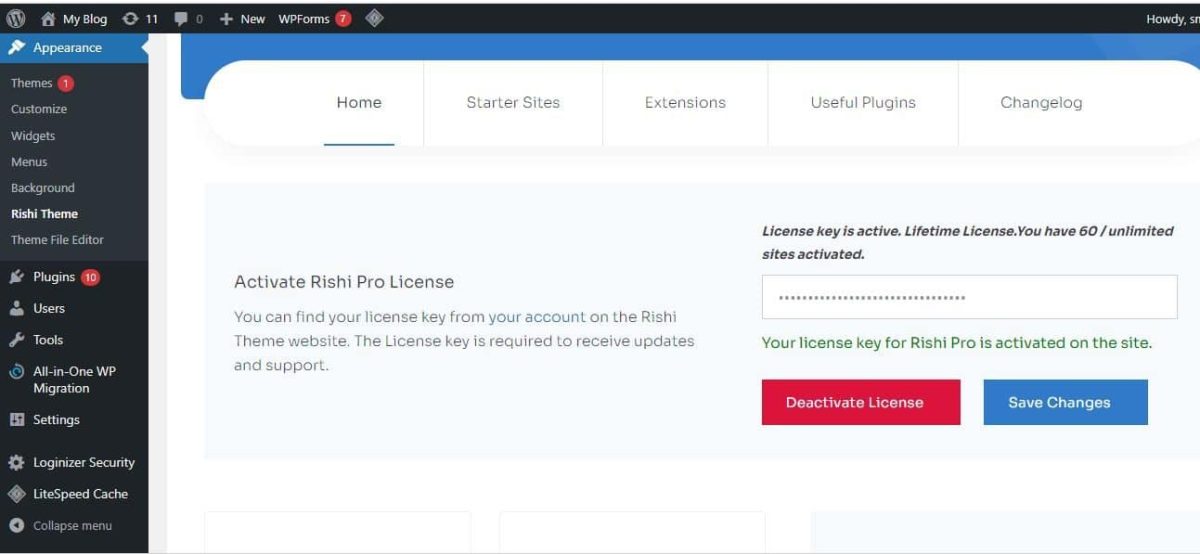Click the Loginizer Security gear icon
This screenshot has height=554, width=1200.
tap(17, 463)
